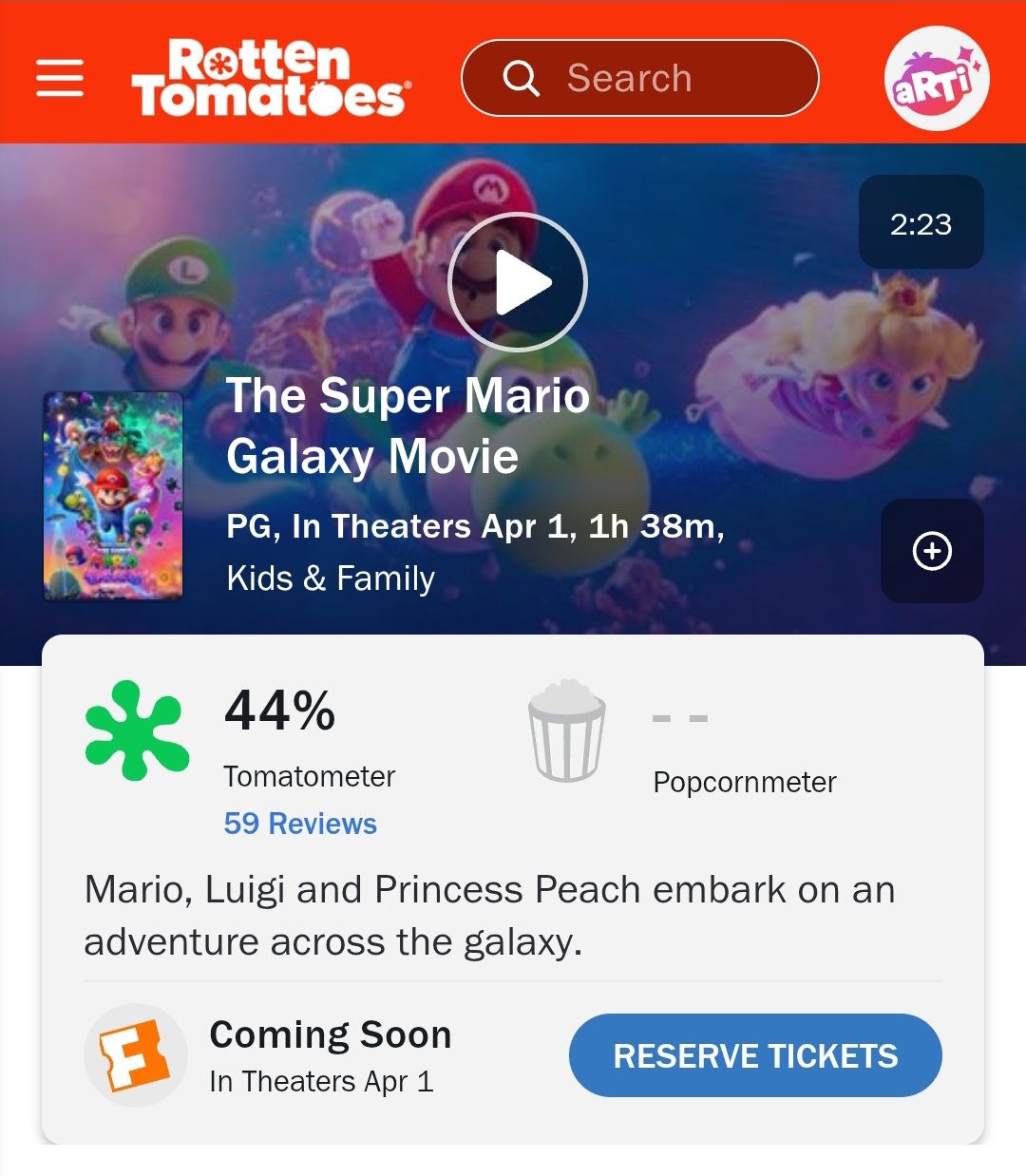Select The Super Mario Galaxy Movie title
The image size is (1026, 1176).
tap(408, 426)
